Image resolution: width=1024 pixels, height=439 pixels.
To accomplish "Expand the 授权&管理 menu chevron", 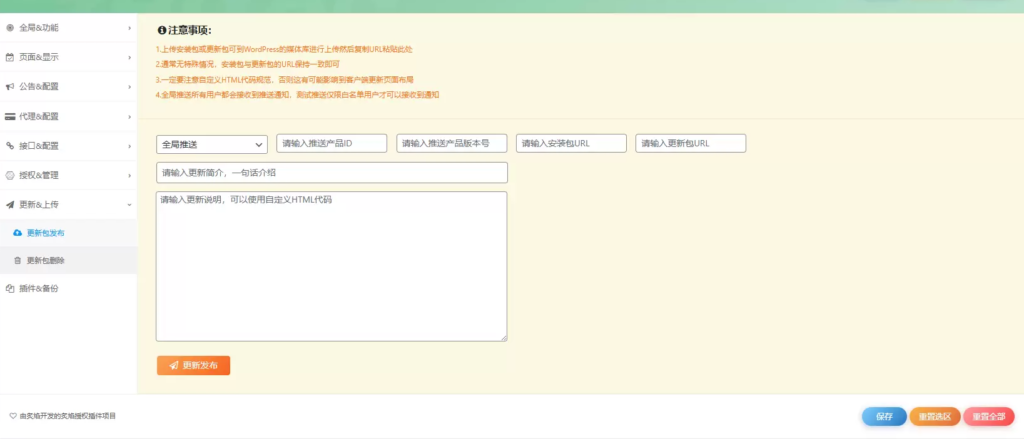I will (129, 175).
